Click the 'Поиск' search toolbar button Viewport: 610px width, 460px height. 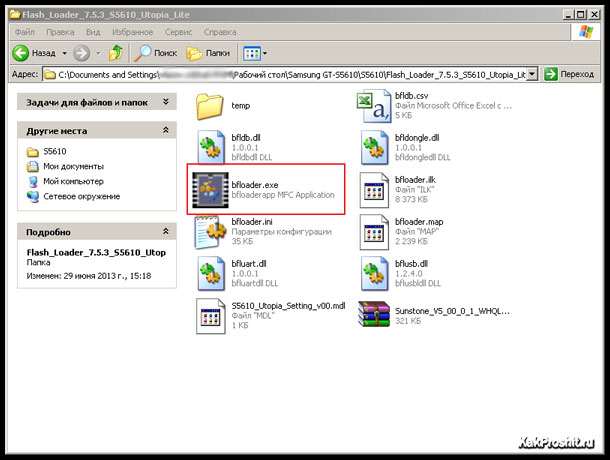155,52
